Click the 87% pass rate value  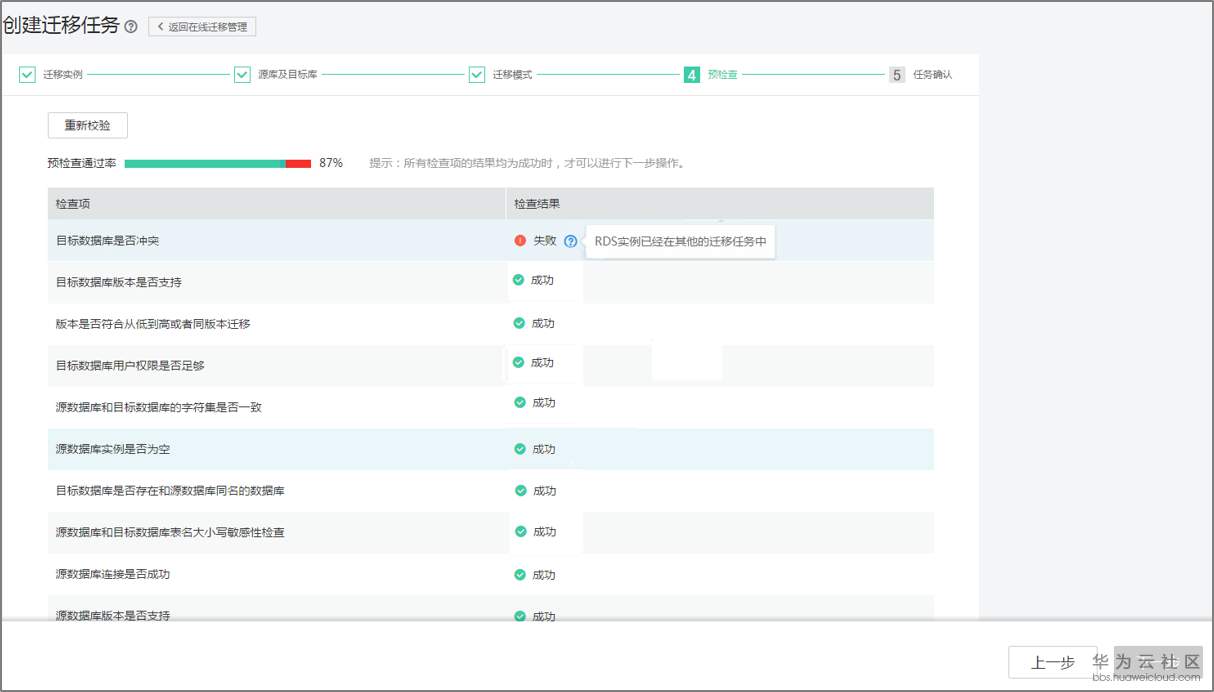331,163
